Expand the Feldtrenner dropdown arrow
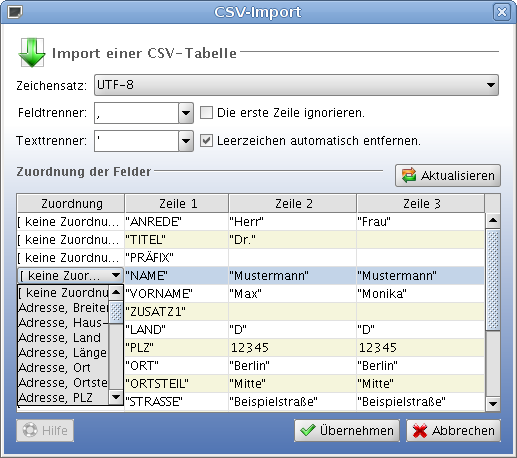 186,113
